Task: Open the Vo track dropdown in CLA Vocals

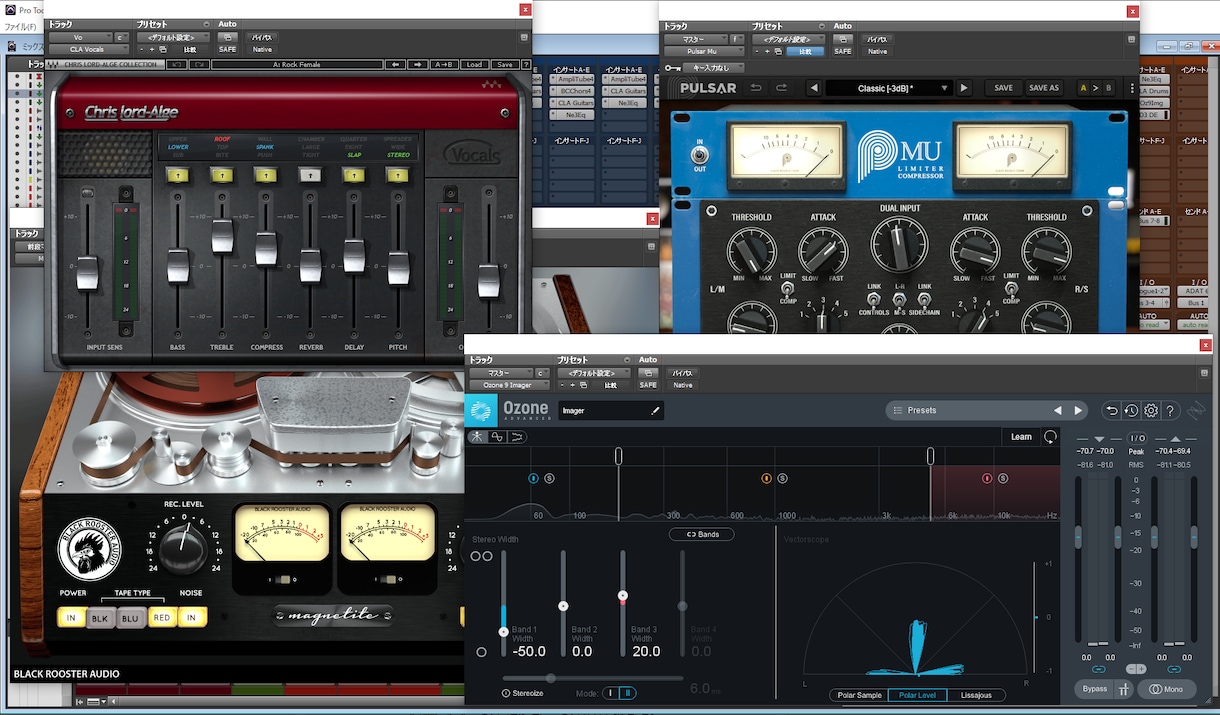Action: (x=80, y=37)
